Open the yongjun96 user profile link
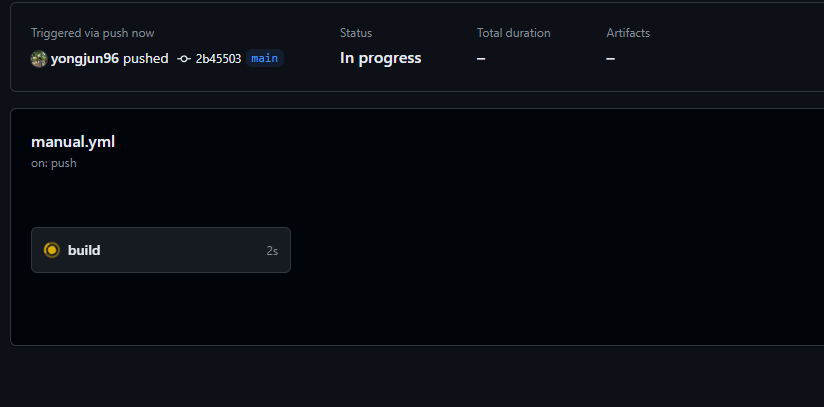 [85, 58]
